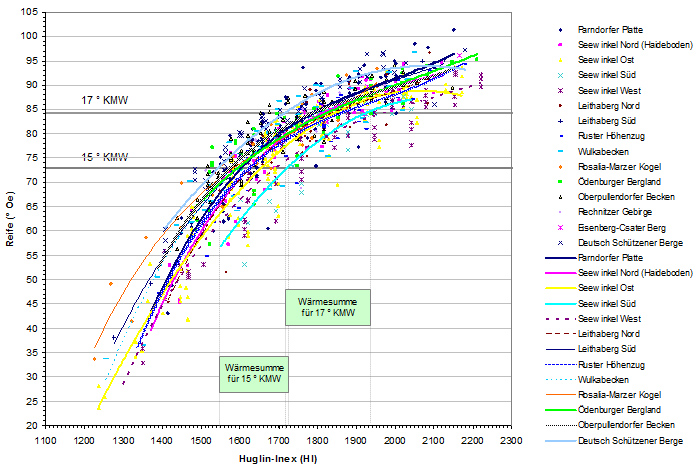Select Rosalia-Marzer Kogel orange trend line legend entry

[604, 395]
